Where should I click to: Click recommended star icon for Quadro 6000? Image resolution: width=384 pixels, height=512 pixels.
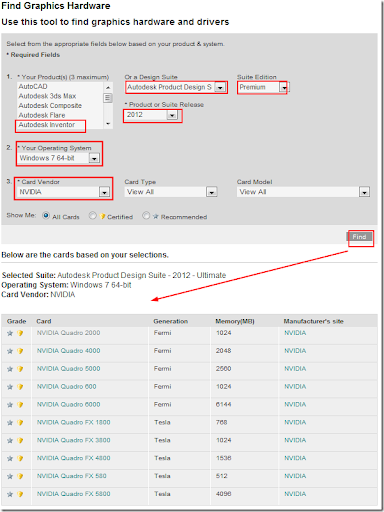click(x=10, y=405)
